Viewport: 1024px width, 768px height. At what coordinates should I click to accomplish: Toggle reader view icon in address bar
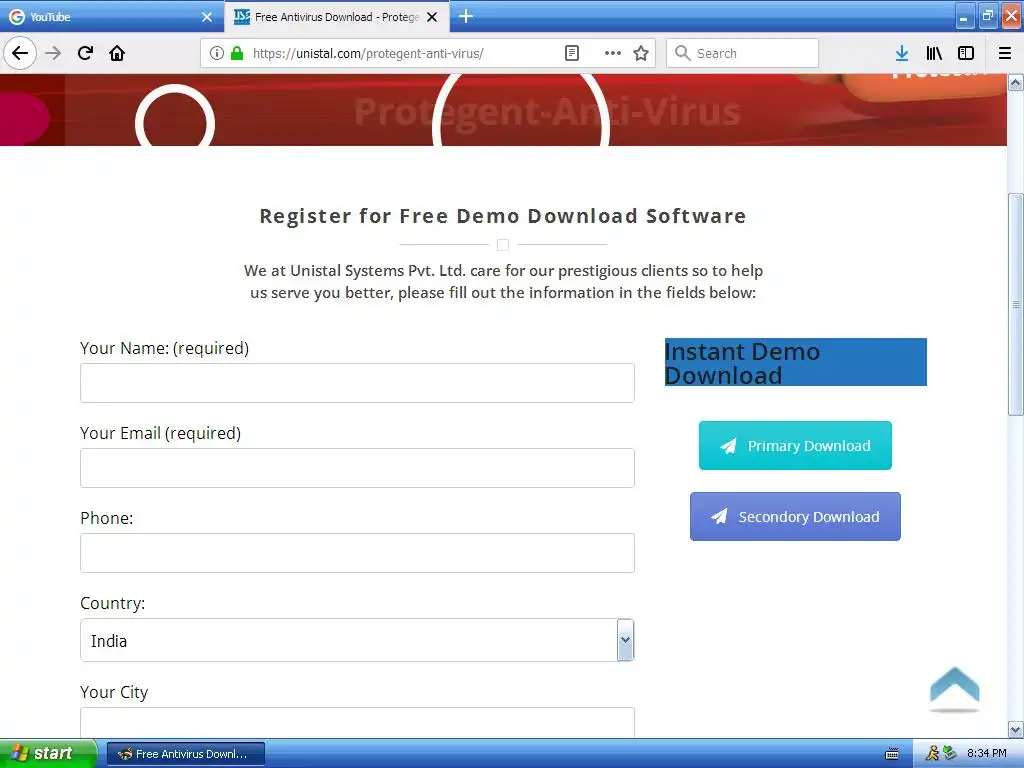pos(571,54)
